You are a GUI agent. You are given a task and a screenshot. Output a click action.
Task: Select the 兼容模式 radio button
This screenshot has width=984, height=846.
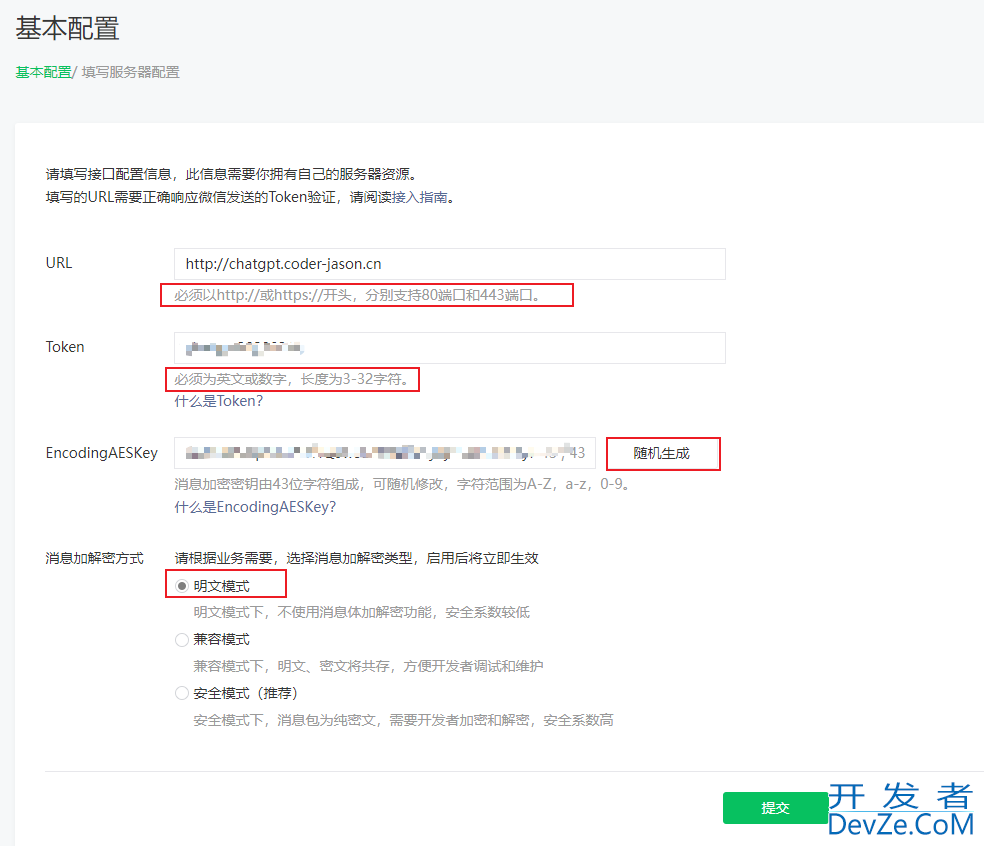(182, 640)
